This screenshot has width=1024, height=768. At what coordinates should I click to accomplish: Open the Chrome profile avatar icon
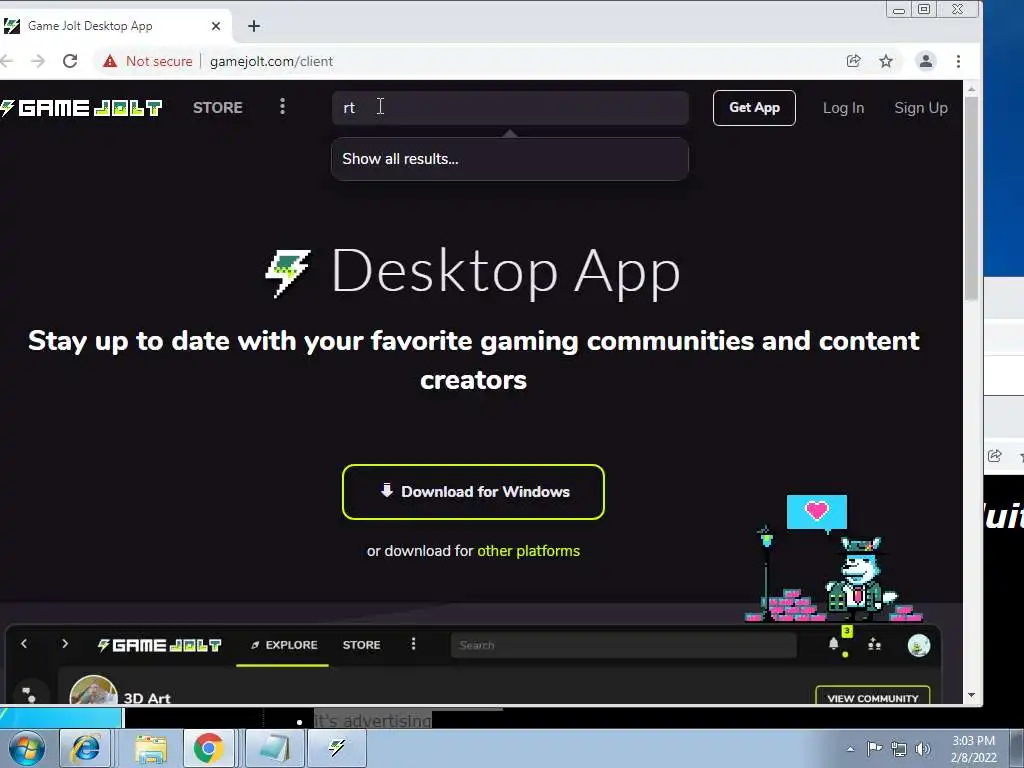coord(925,61)
